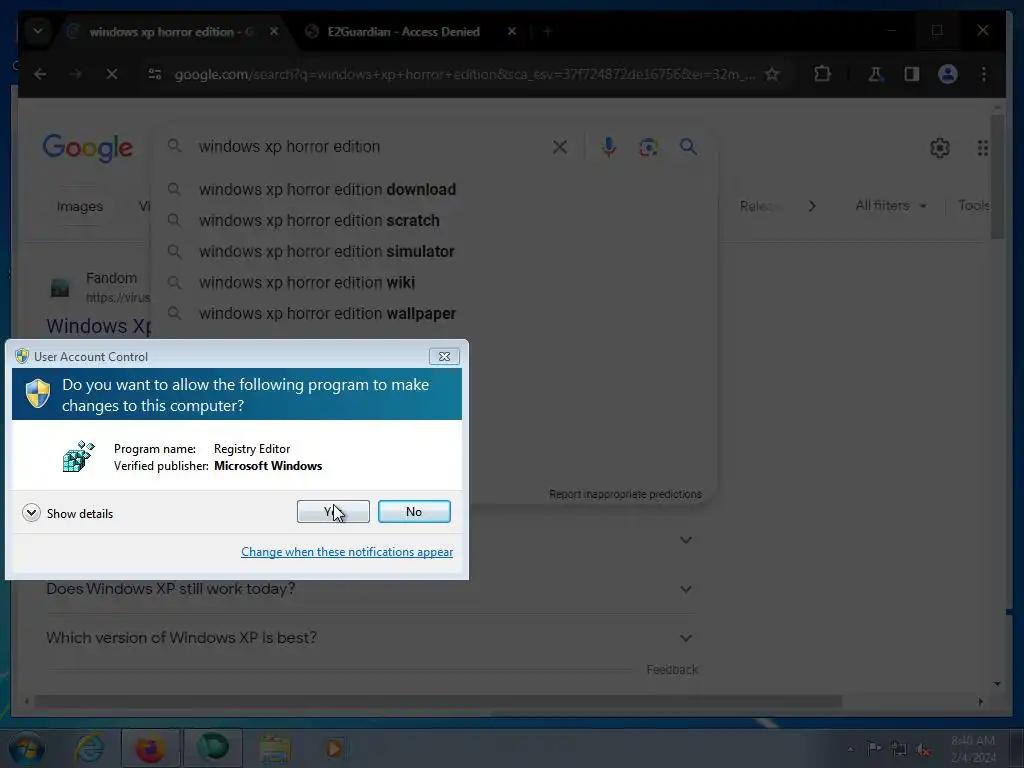Click the Chrome horizontal scrollbar

click(x=438, y=701)
